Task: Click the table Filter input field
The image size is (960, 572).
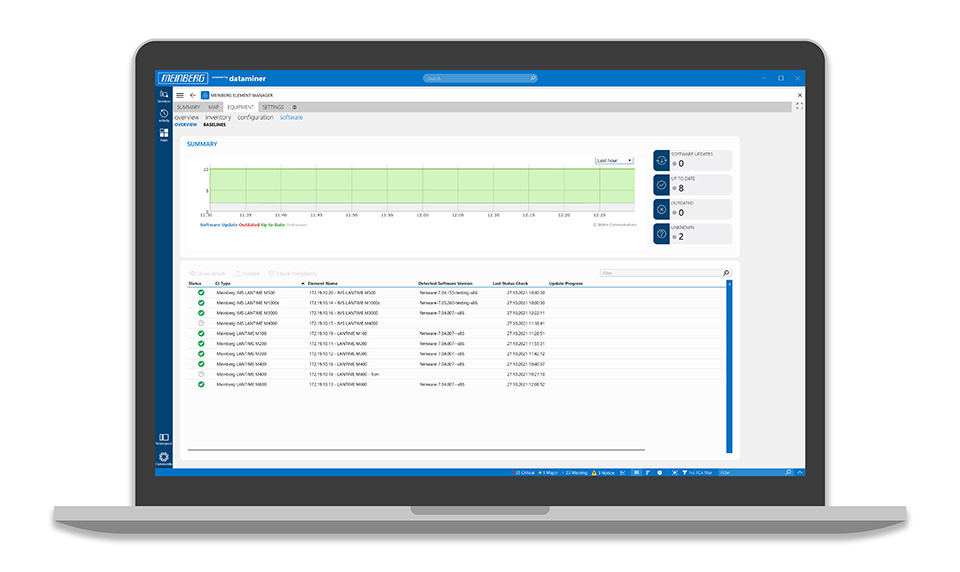Action: 660,272
